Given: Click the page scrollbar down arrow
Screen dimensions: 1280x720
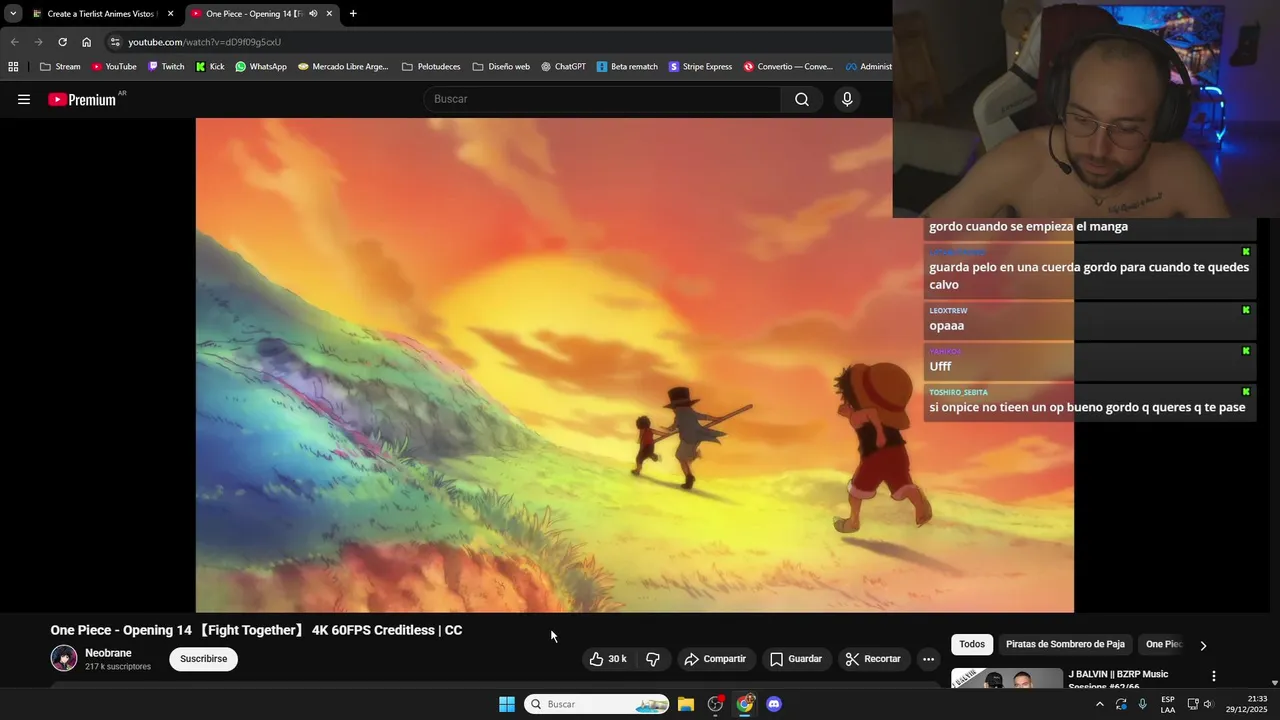Looking at the screenshot, I should (x=1274, y=683).
